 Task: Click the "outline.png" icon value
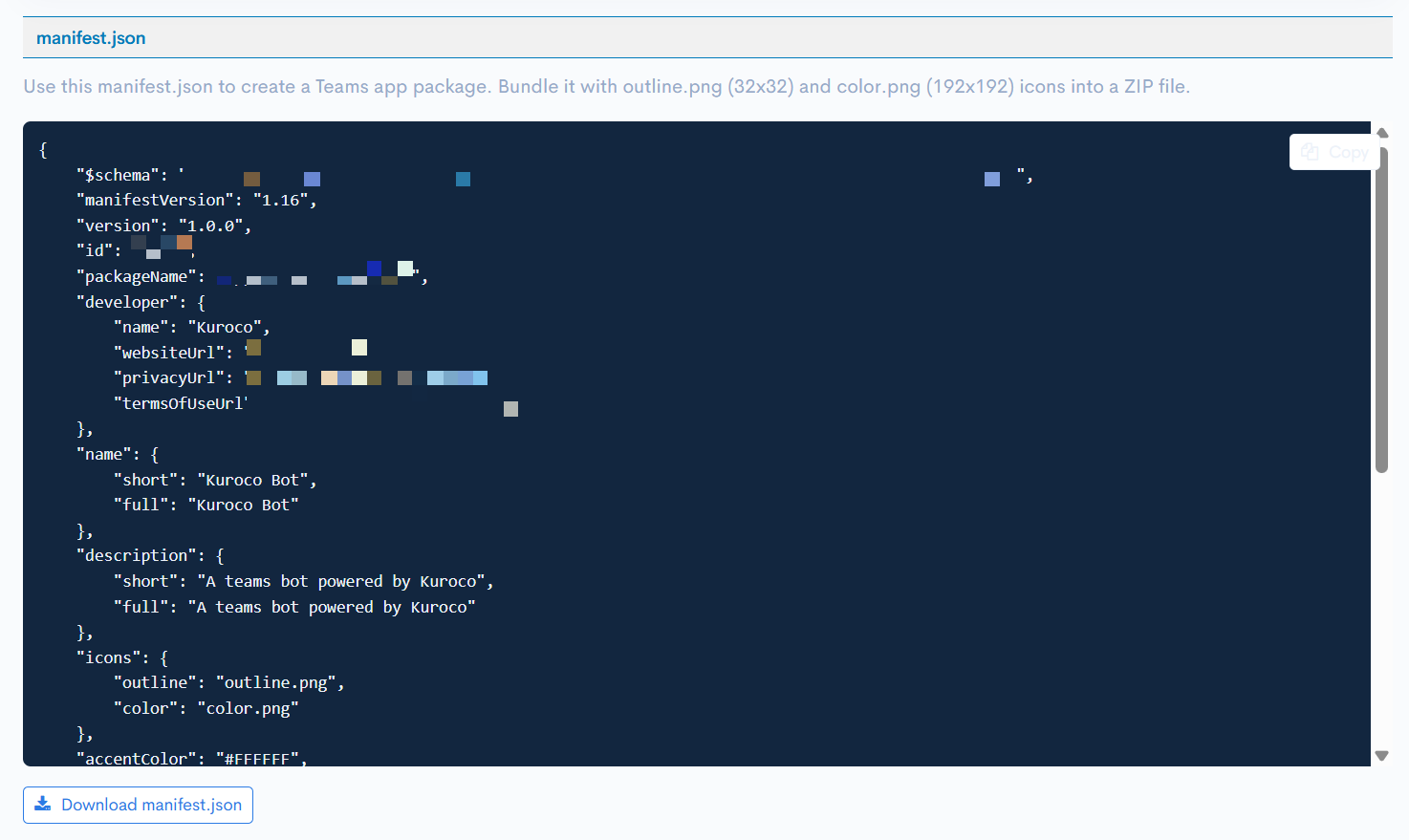coord(276,682)
